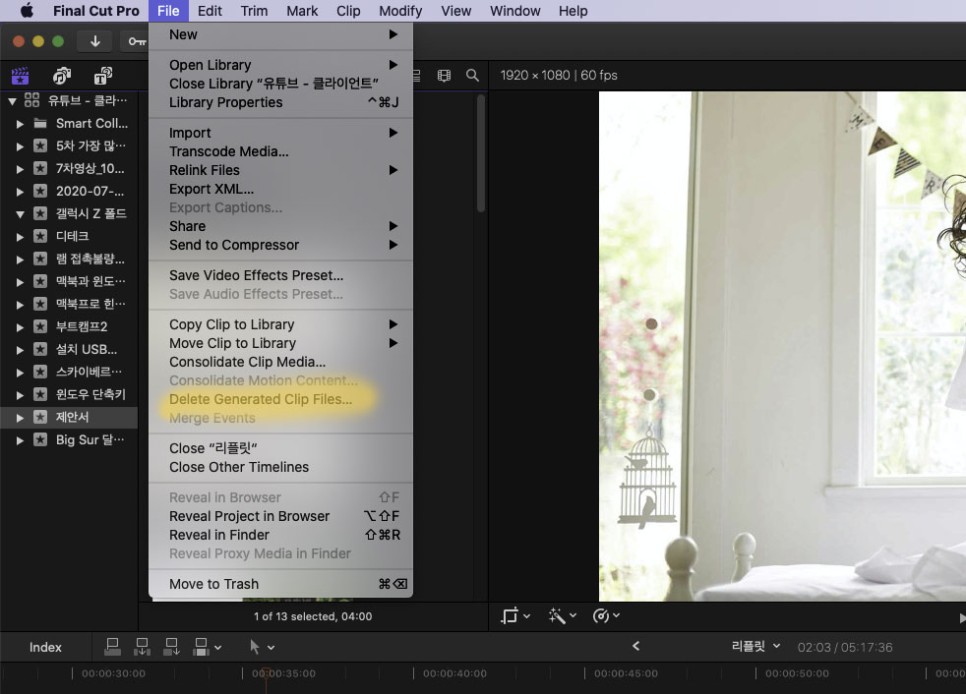Viewport: 966px width, 694px height.
Task: Open the transform crop tool pop-up
Action: (x=515, y=616)
